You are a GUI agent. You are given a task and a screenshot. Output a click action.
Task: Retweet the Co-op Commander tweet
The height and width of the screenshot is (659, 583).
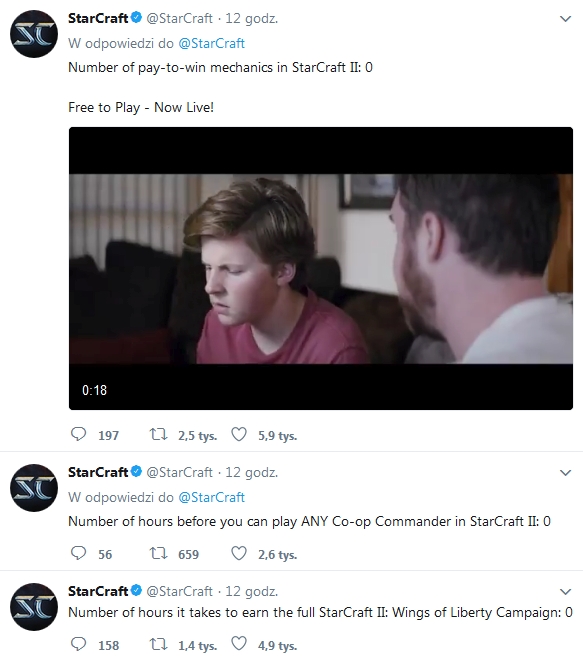pos(159,553)
